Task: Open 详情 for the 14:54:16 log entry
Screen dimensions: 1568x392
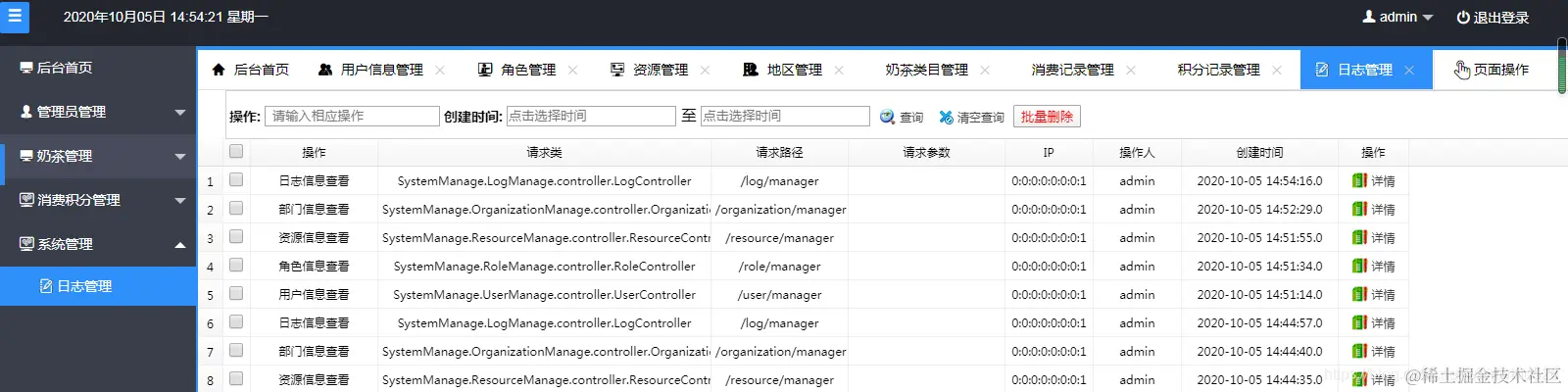Action: point(1374,181)
